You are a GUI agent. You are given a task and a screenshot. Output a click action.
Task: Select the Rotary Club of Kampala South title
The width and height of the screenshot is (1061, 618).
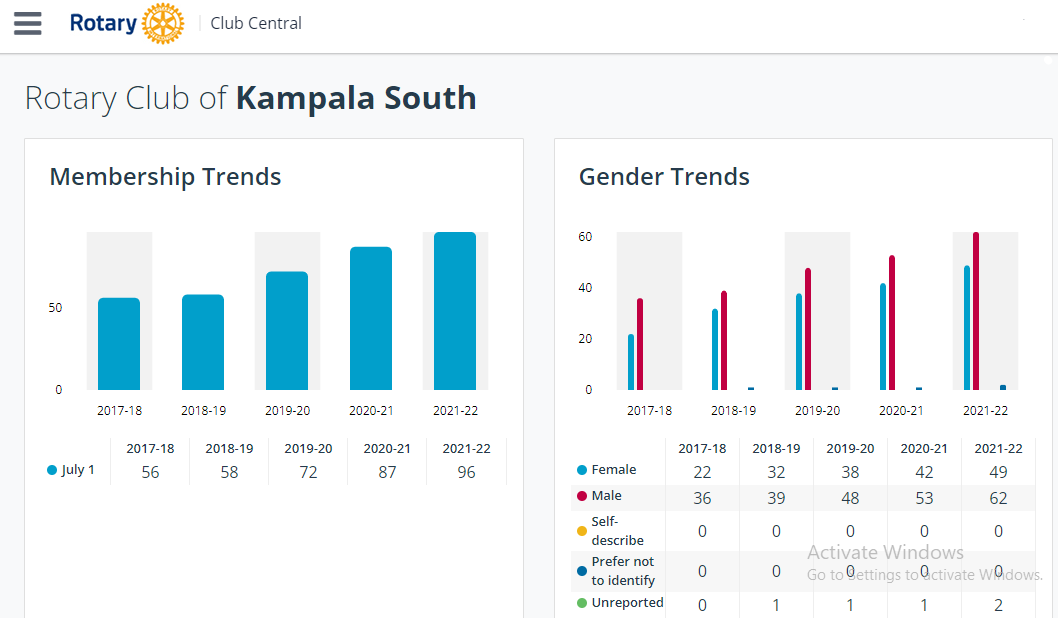click(x=250, y=98)
